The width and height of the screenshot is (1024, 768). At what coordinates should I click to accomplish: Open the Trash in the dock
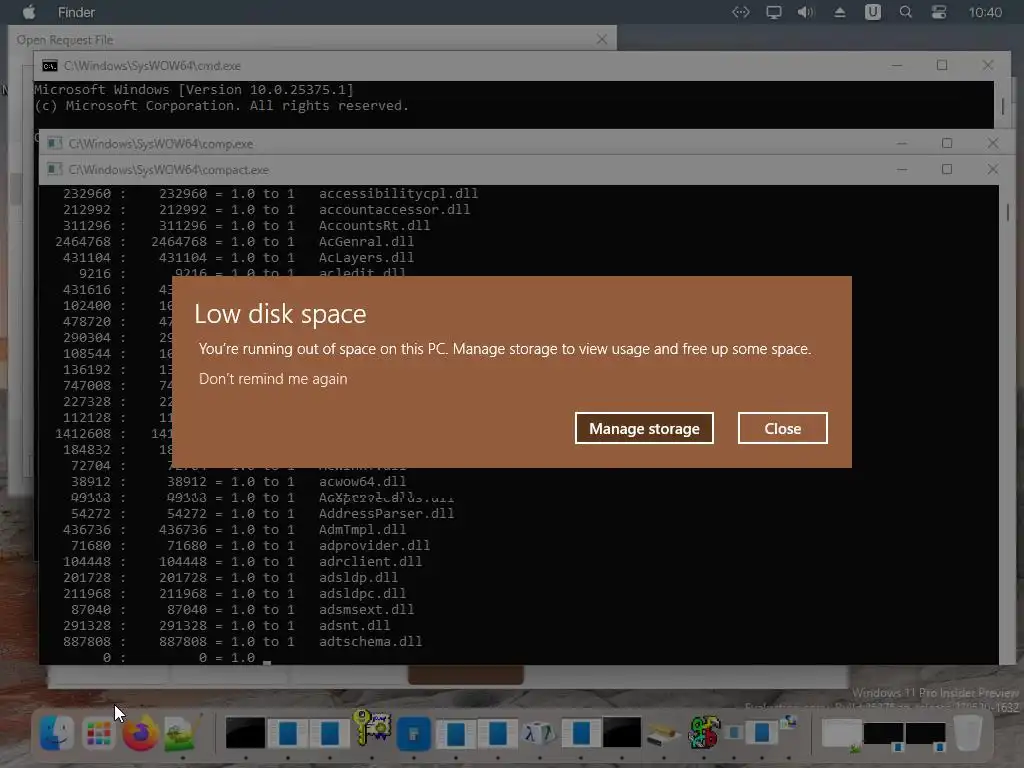pos(968,733)
